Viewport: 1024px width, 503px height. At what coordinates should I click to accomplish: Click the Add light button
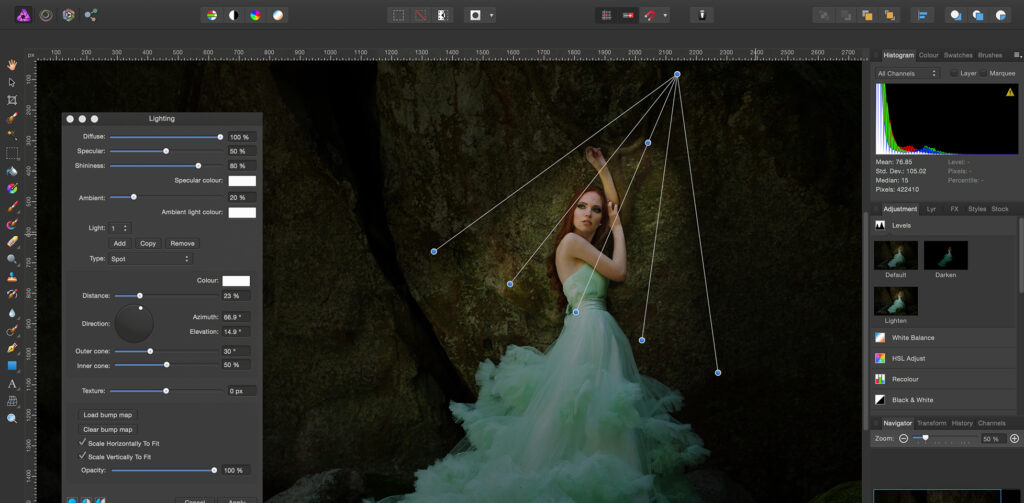(x=120, y=243)
